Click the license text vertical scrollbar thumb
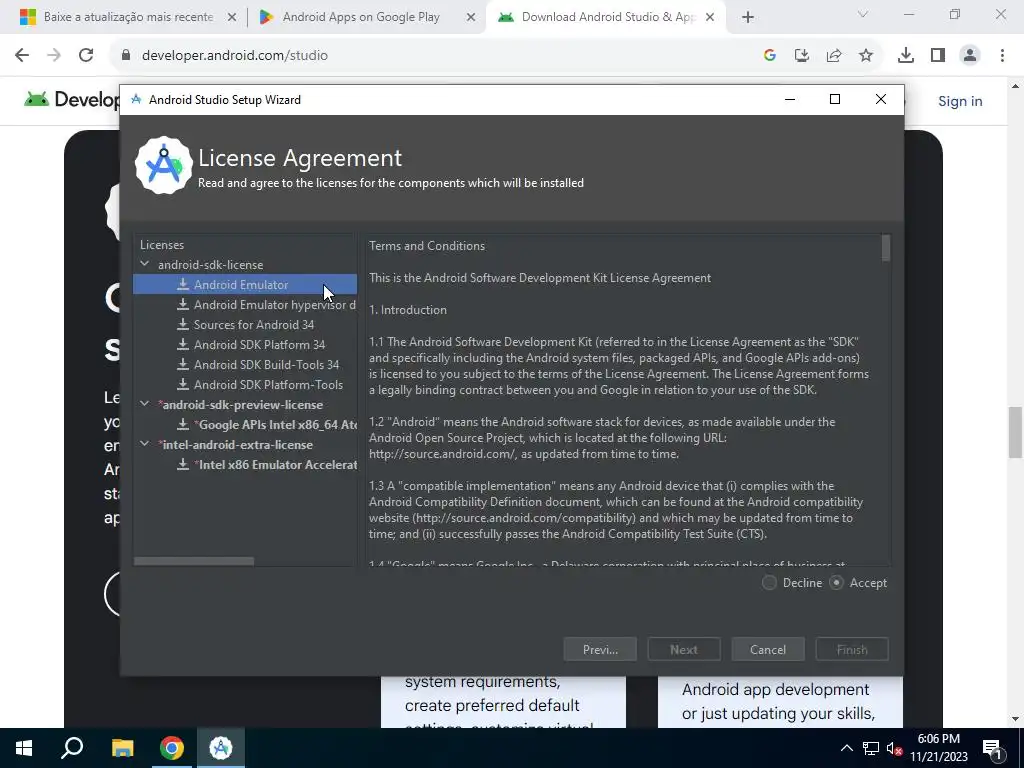This screenshot has height=768, width=1024. (x=886, y=248)
